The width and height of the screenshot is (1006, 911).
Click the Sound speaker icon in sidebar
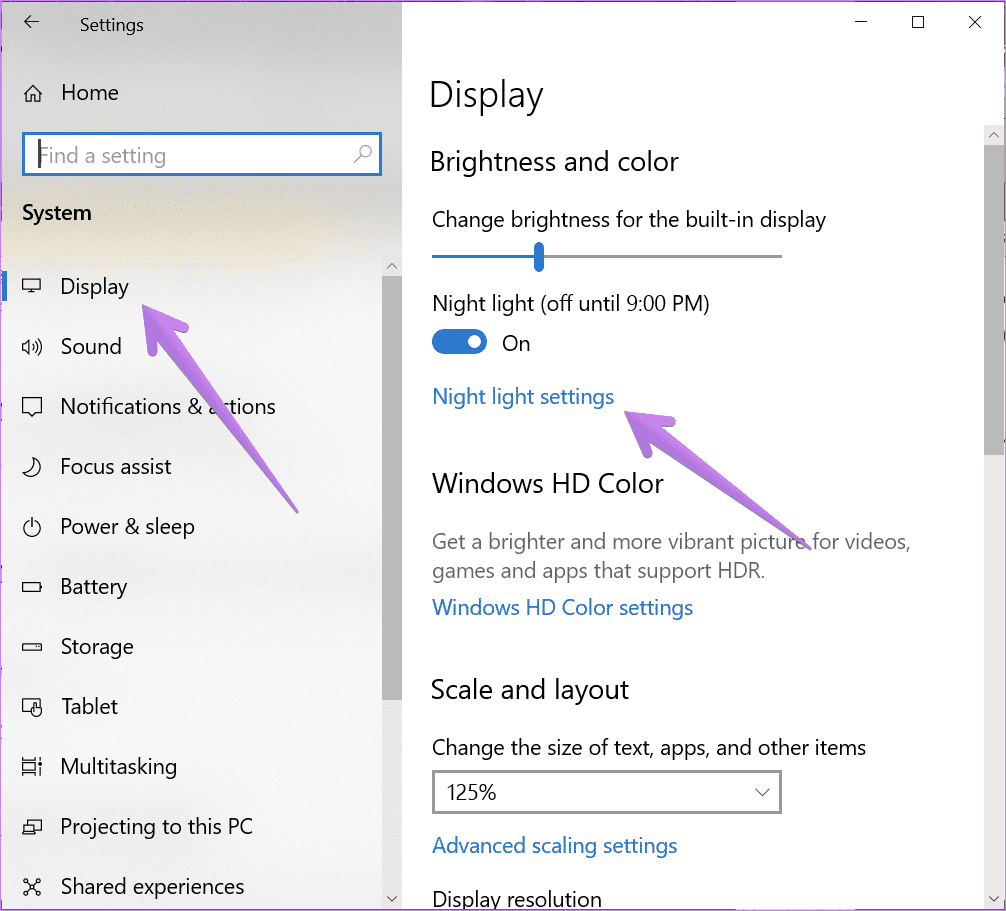[32, 347]
